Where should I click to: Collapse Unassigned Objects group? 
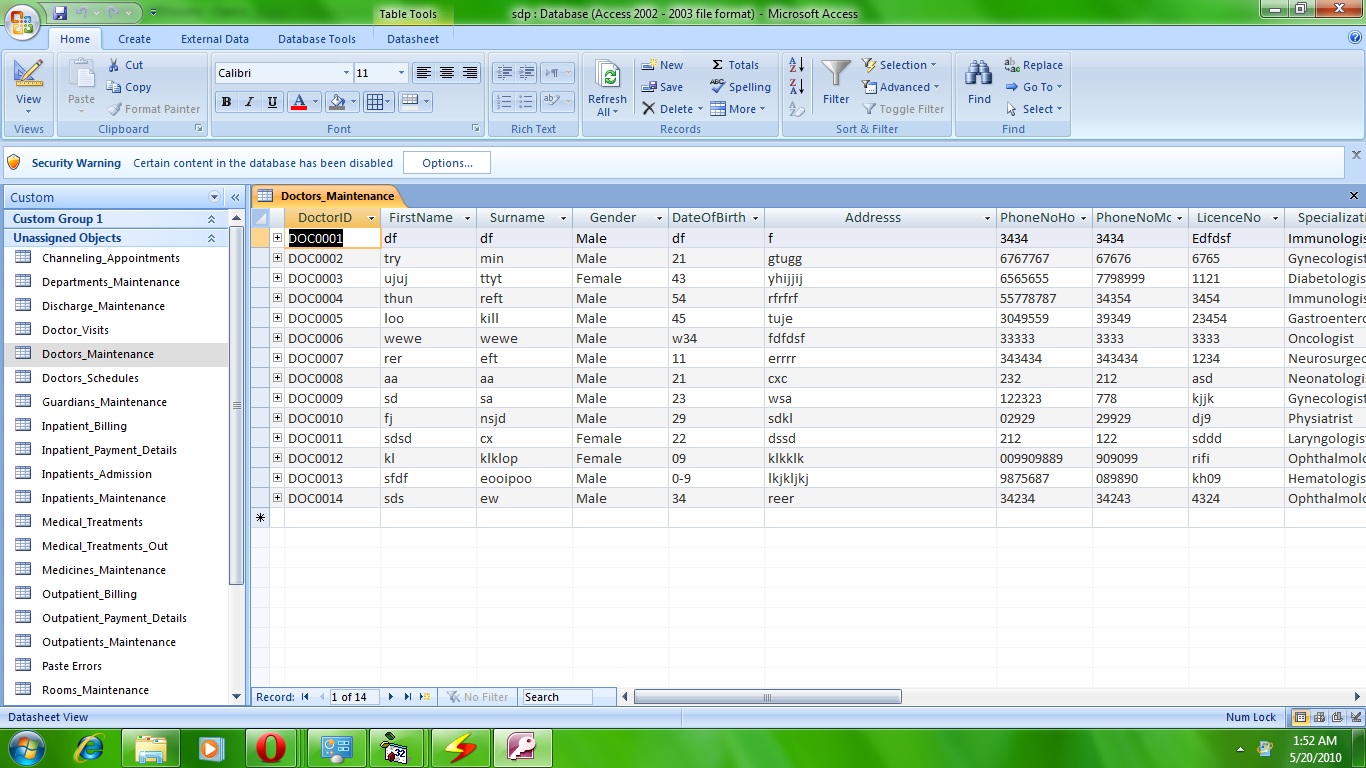[211, 238]
